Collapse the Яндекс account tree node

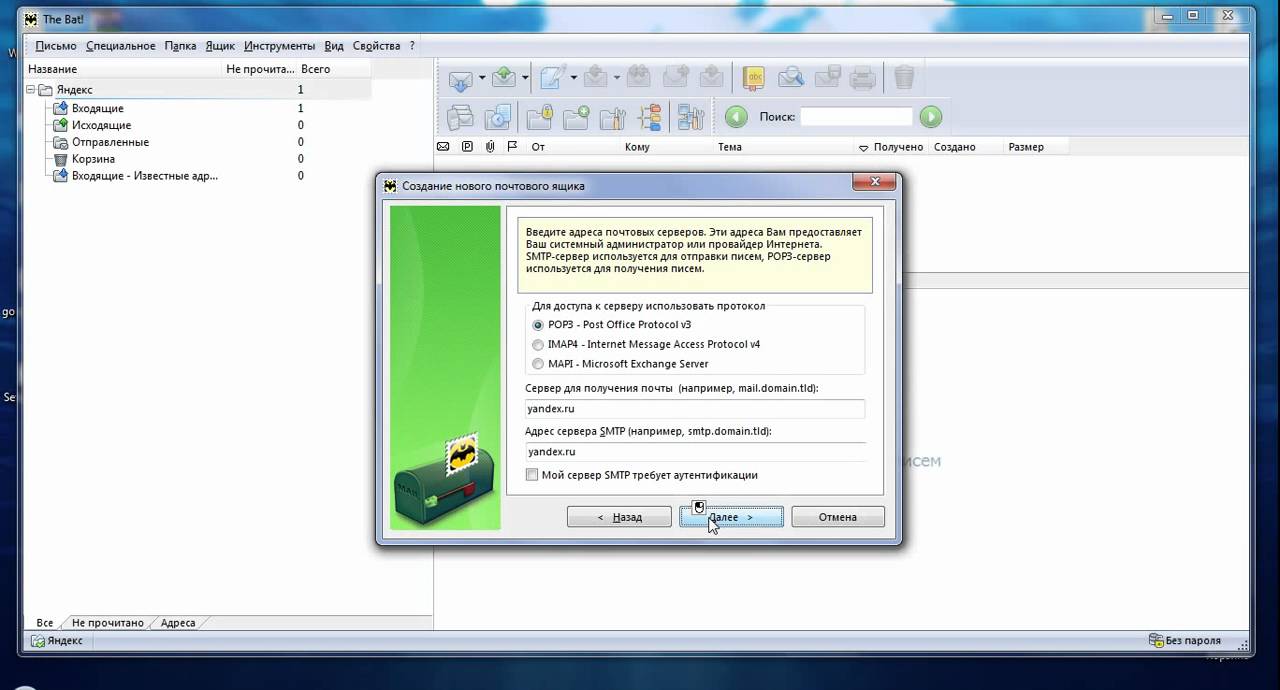click(31, 90)
